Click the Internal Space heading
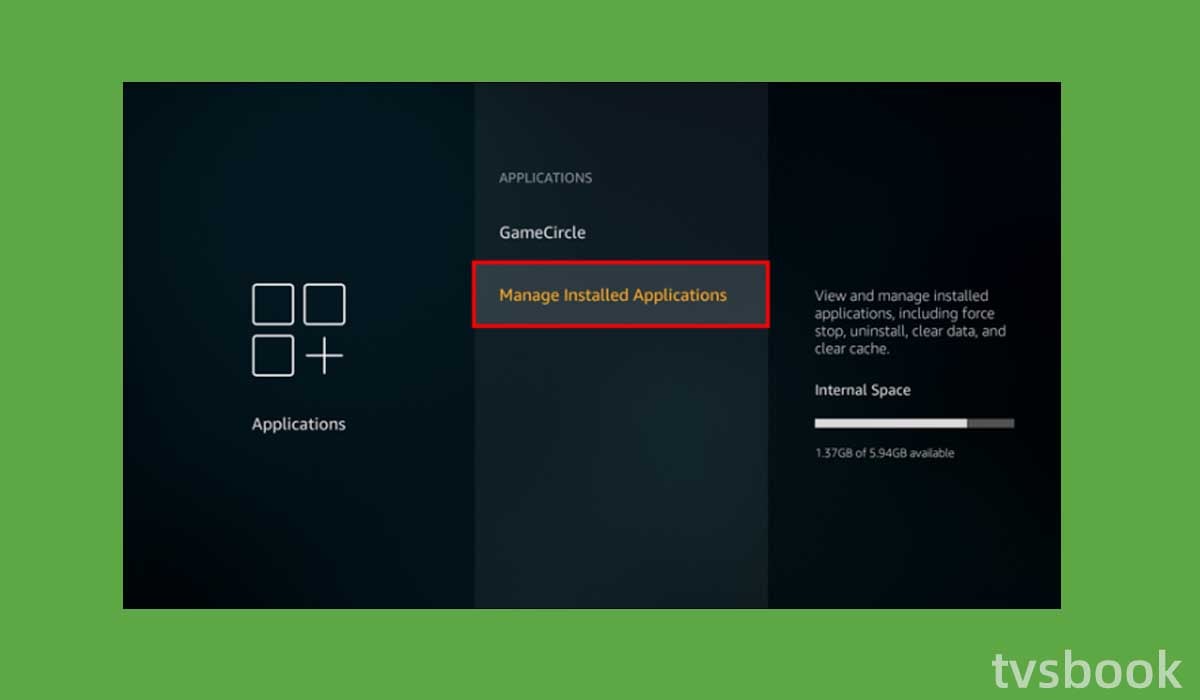 coord(862,390)
